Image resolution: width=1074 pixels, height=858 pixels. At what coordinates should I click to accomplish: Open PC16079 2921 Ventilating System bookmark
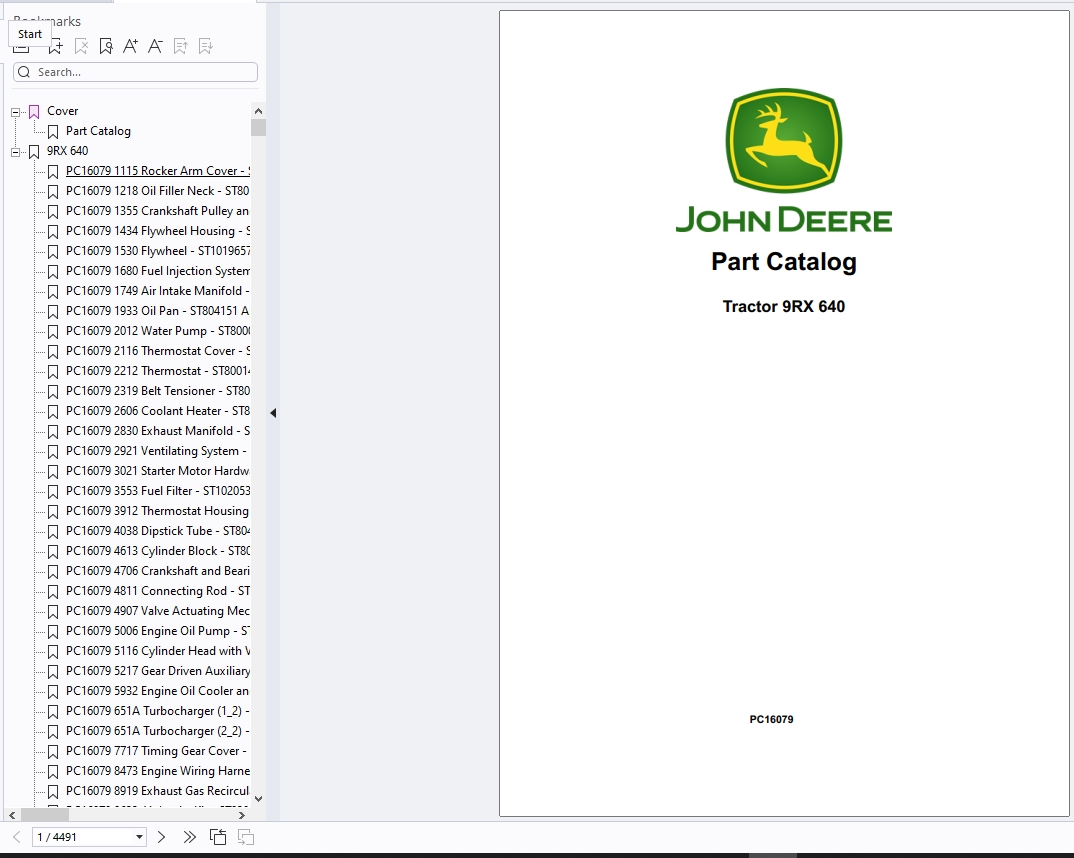coord(156,451)
